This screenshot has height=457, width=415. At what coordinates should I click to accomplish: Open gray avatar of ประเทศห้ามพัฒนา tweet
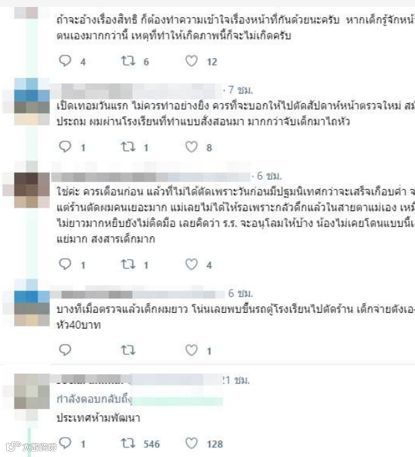pos(32,392)
